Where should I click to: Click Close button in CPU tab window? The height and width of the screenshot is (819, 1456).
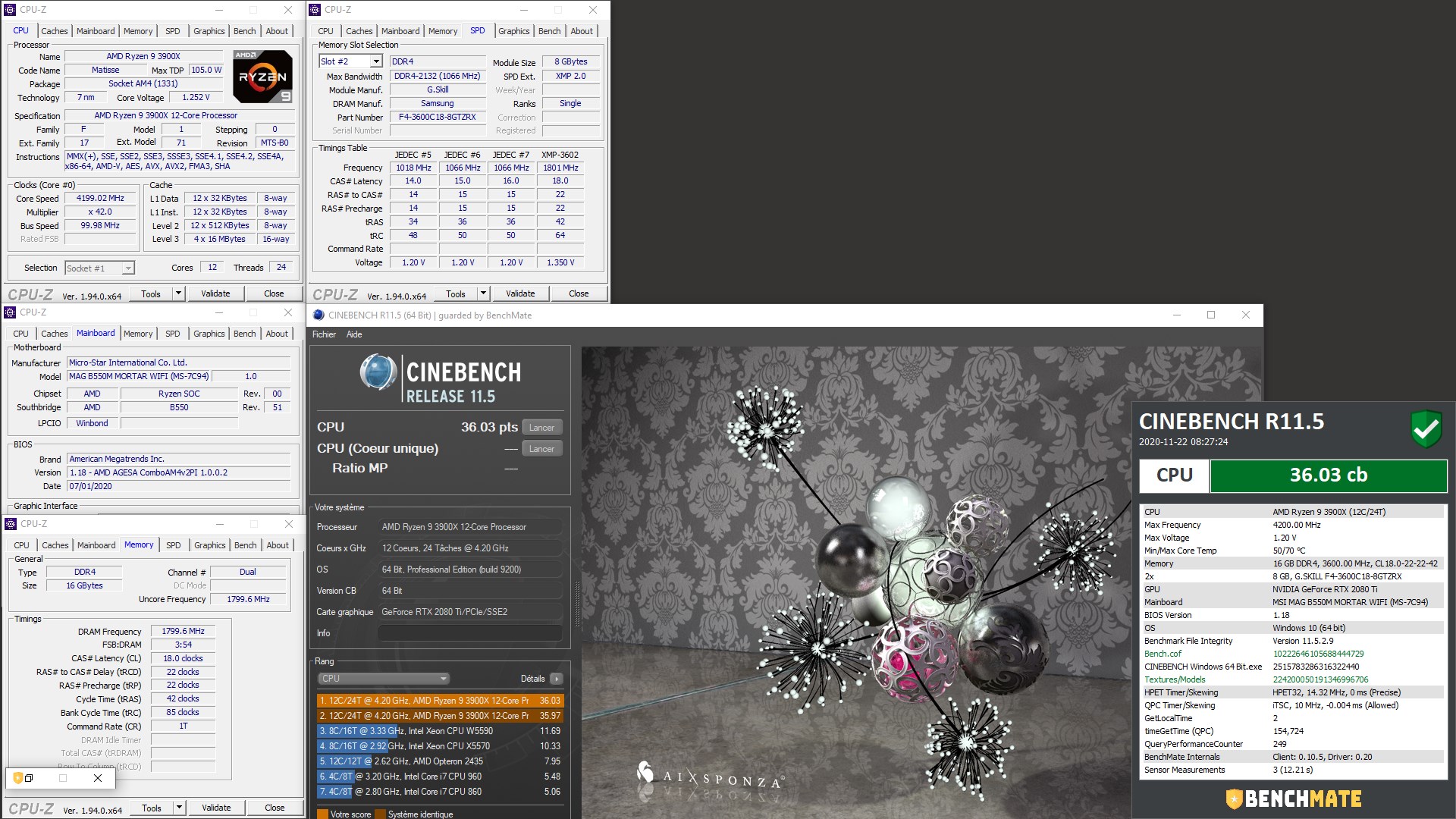pyautogui.click(x=274, y=293)
